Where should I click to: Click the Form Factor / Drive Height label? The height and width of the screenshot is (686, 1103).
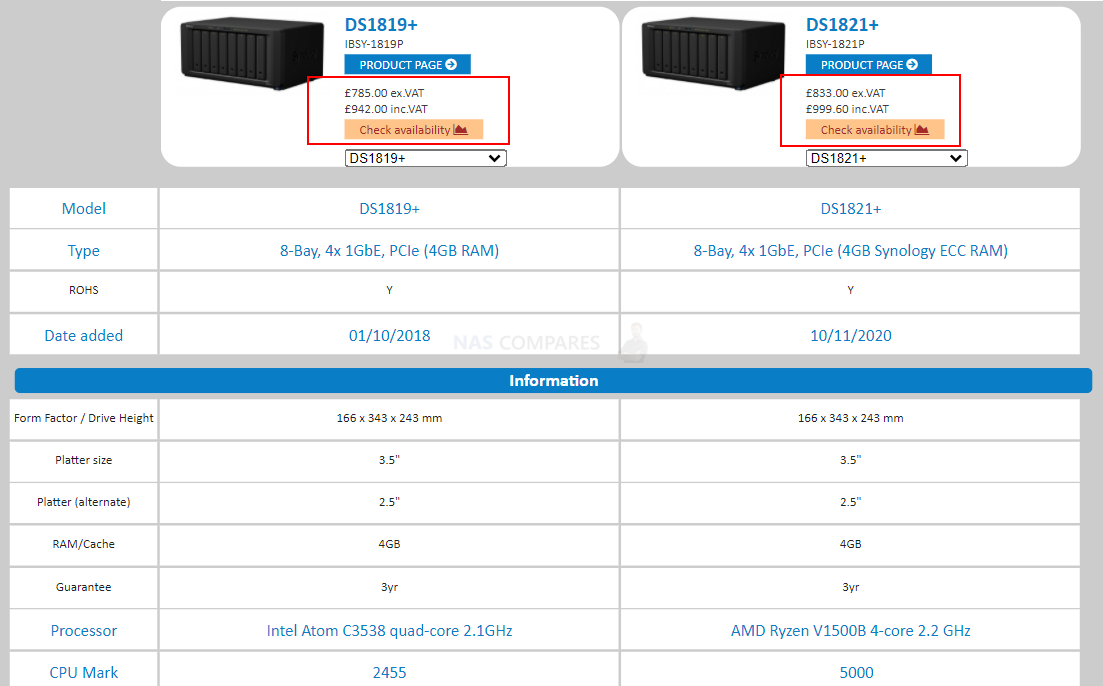(84, 418)
